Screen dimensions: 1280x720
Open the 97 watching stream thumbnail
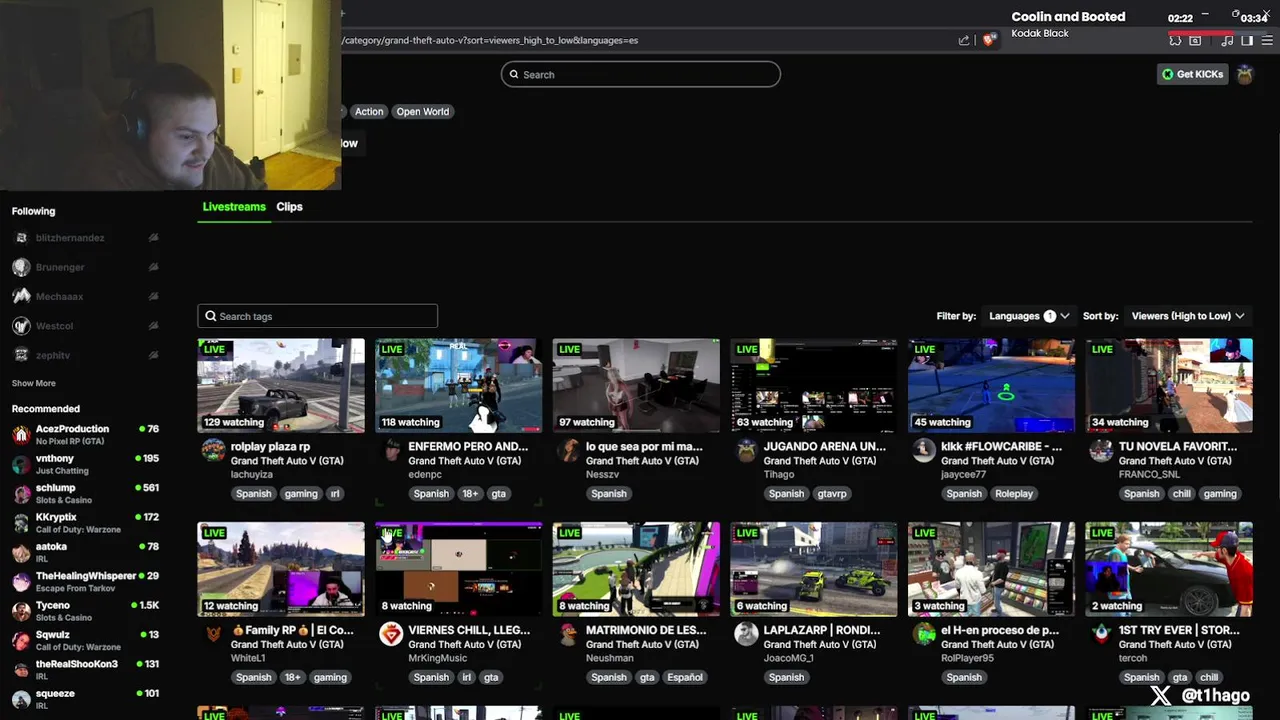point(636,386)
